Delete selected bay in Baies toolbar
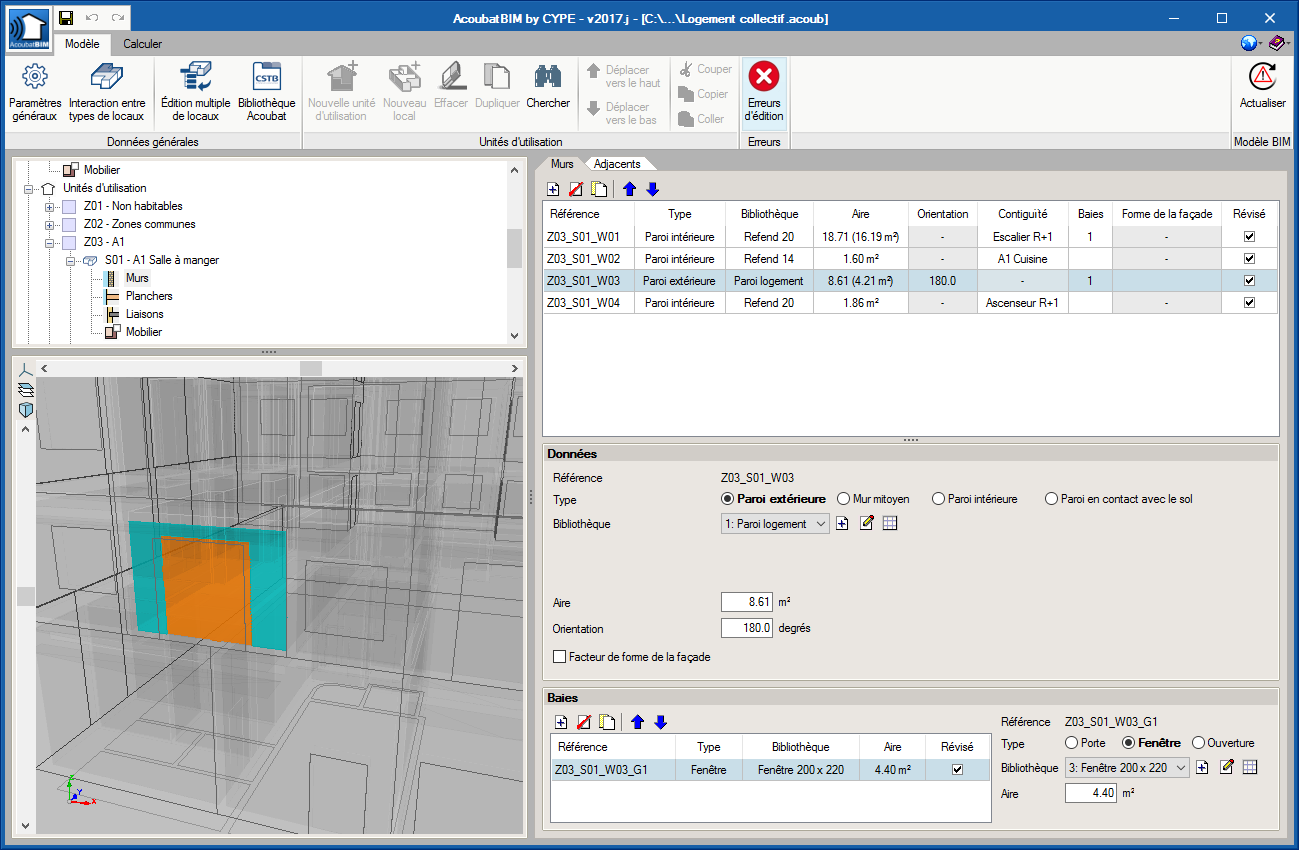This screenshot has height=850, width=1299. point(583,722)
